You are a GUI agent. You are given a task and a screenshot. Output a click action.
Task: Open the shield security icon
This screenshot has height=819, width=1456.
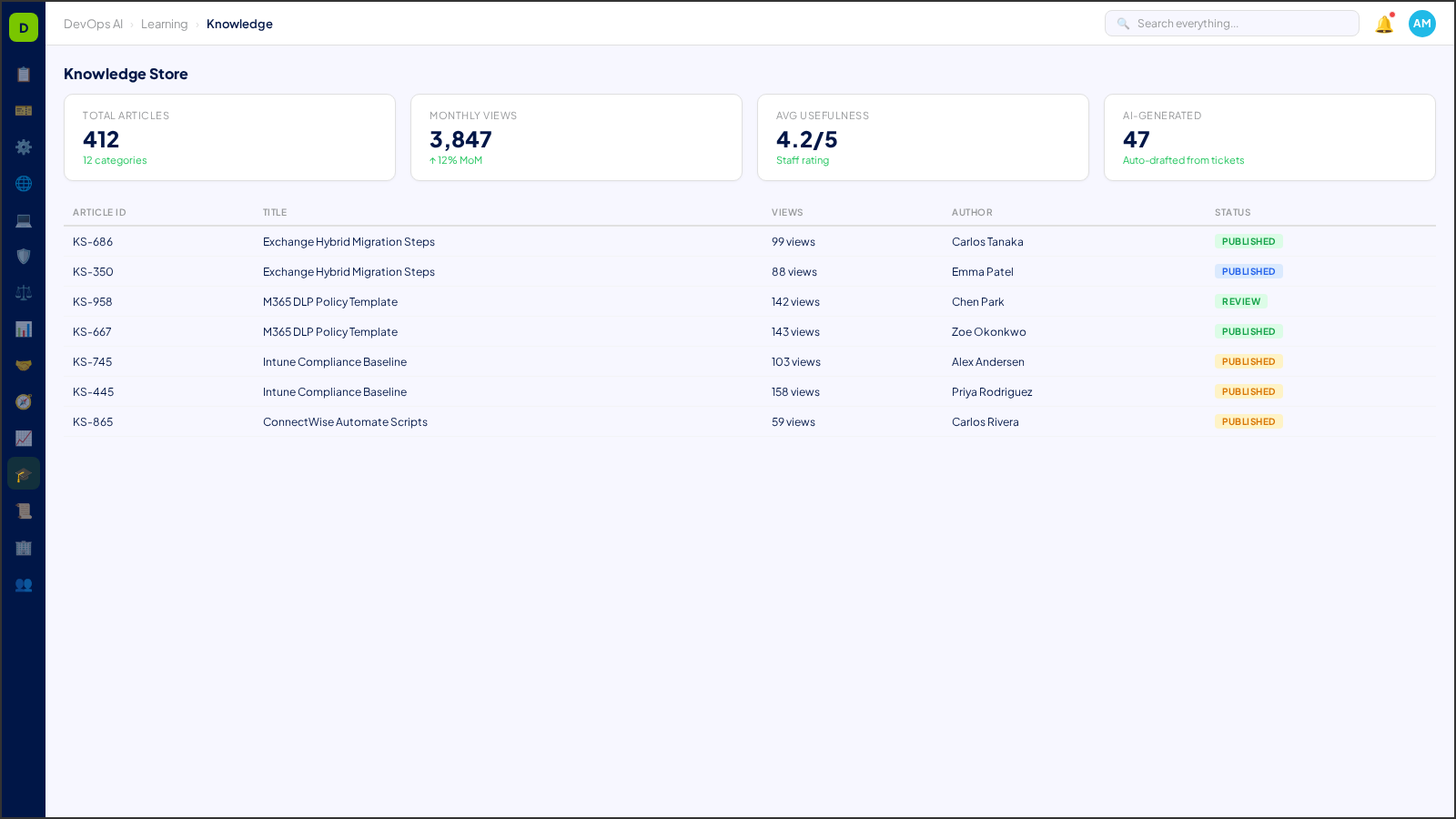(x=24, y=256)
